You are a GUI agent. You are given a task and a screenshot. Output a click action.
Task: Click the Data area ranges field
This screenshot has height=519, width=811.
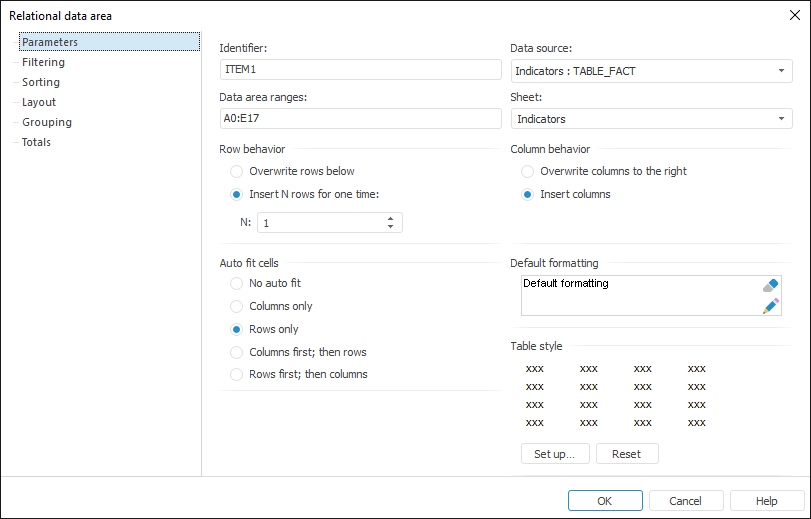(x=360, y=119)
